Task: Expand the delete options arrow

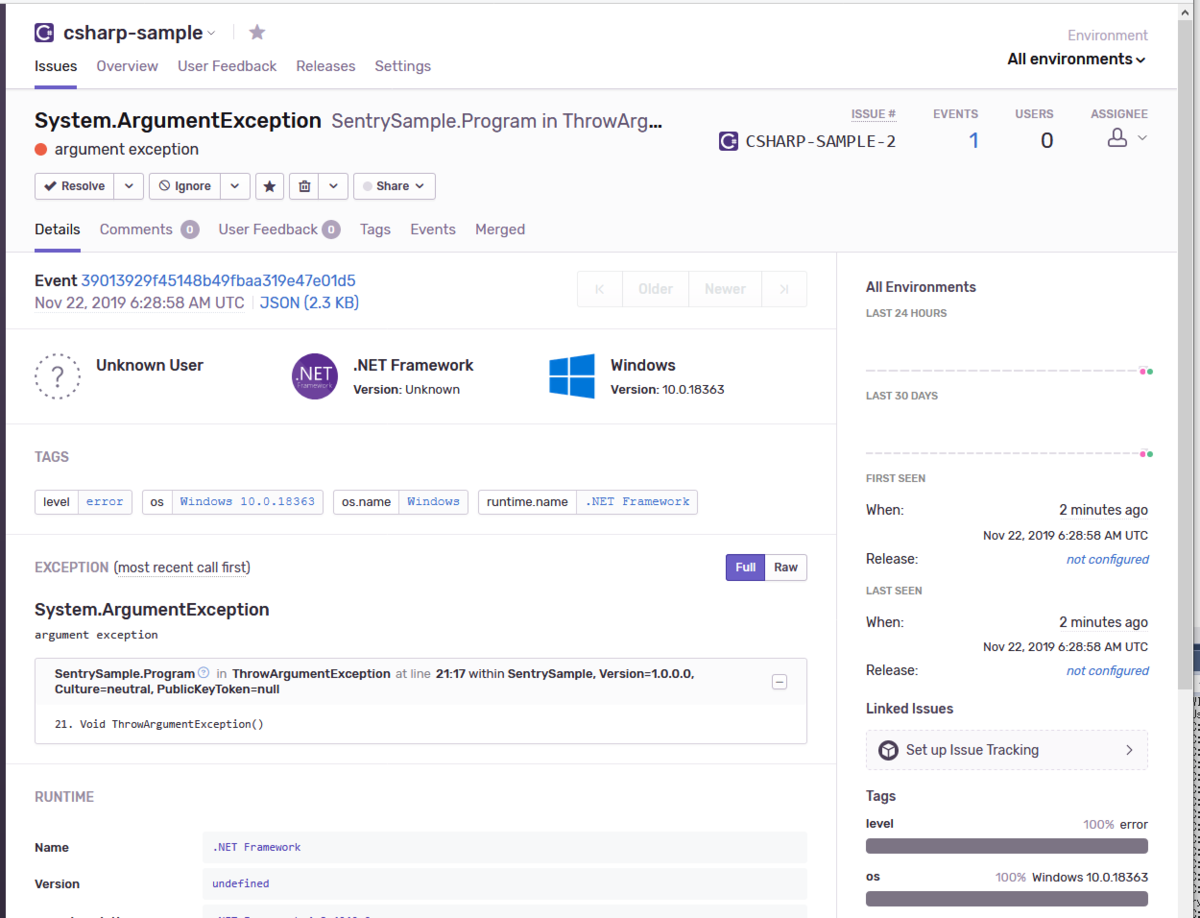Action: click(334, 186)
